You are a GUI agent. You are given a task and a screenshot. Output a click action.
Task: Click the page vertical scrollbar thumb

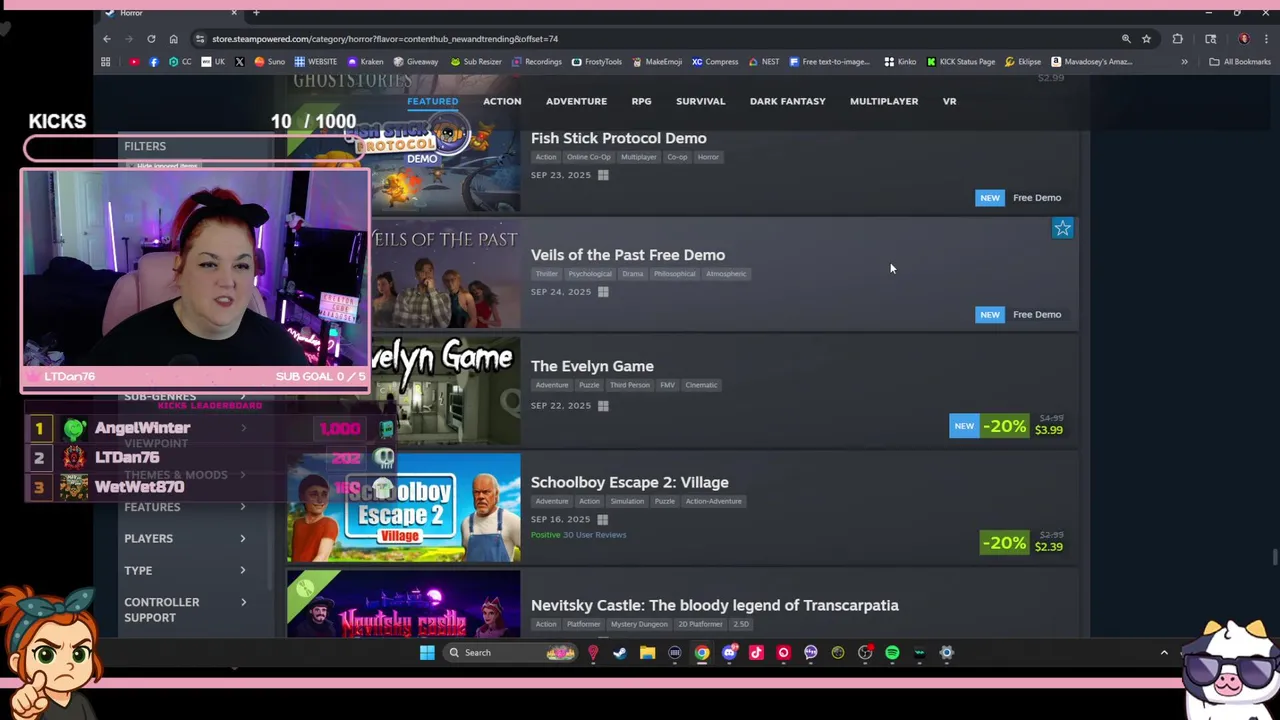(1274, 557)
